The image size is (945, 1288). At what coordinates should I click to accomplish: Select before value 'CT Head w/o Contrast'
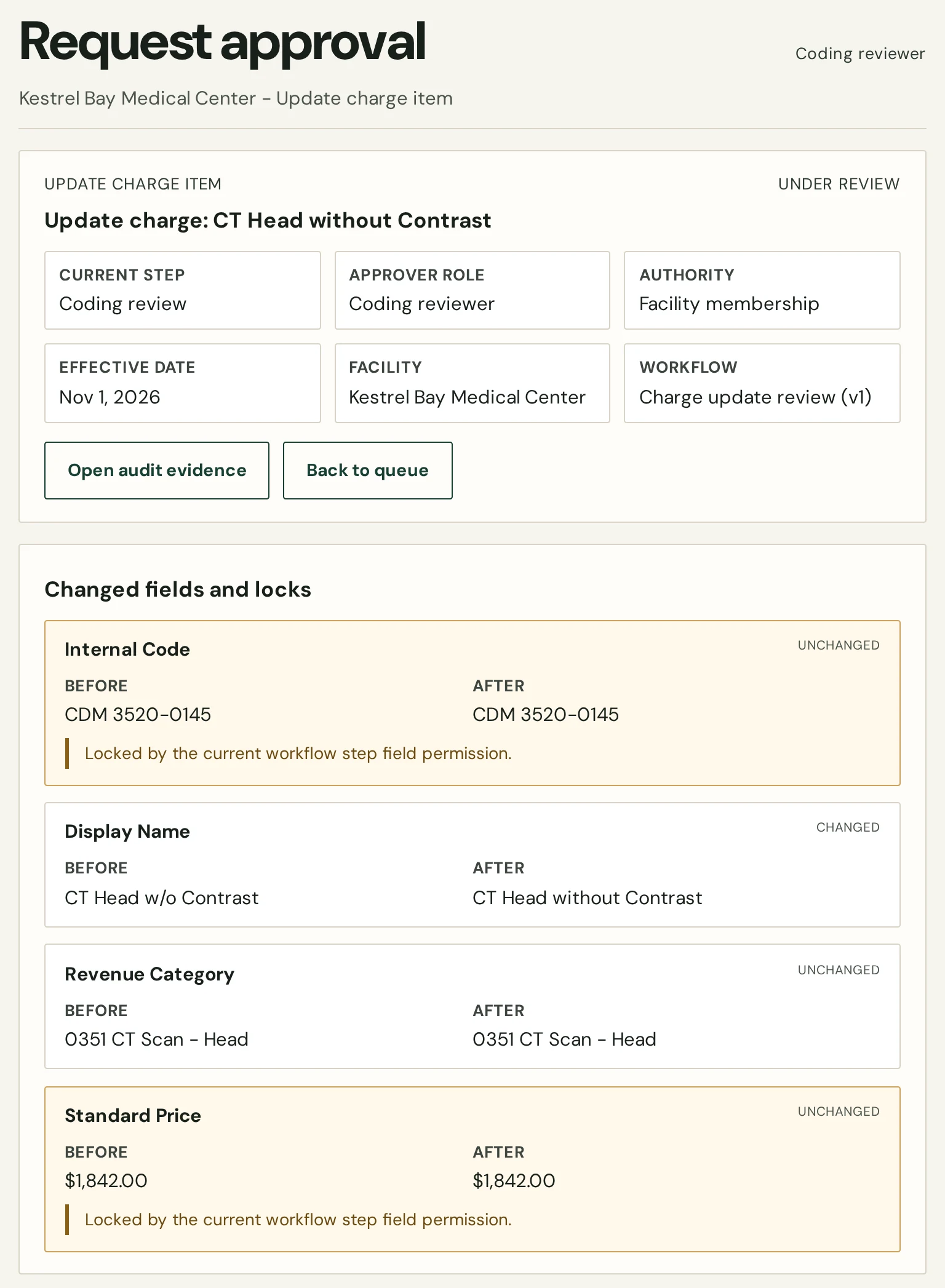point(162,898)
